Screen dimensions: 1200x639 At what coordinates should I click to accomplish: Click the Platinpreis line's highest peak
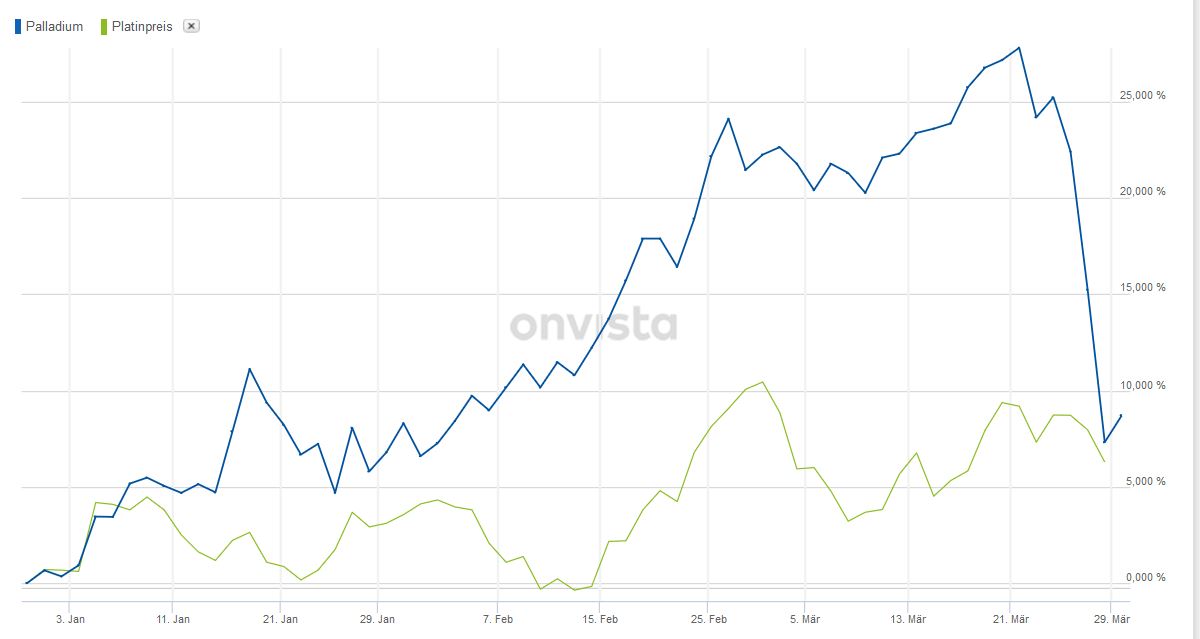pos(763,382)
